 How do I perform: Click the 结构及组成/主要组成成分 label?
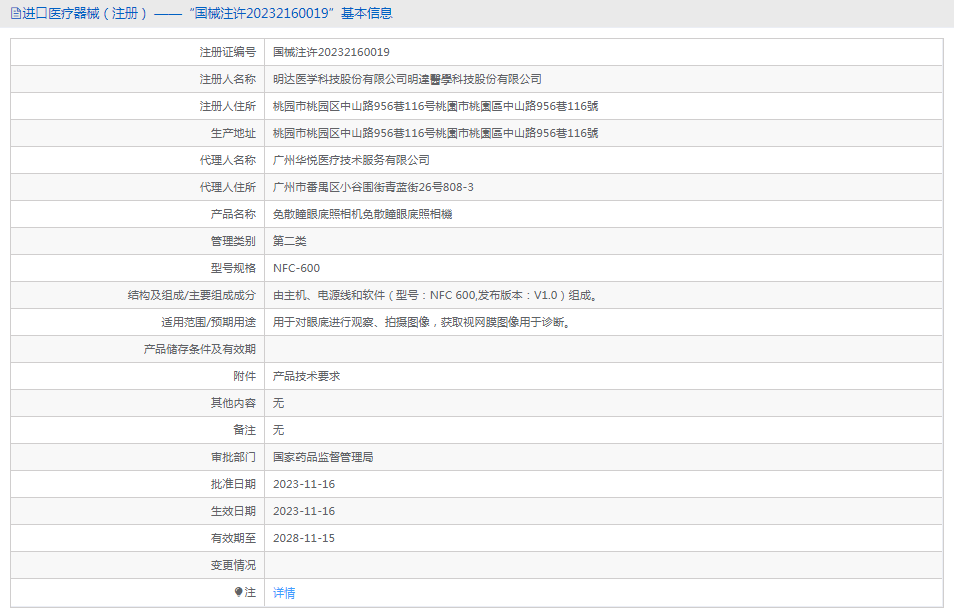pos(192,295)
